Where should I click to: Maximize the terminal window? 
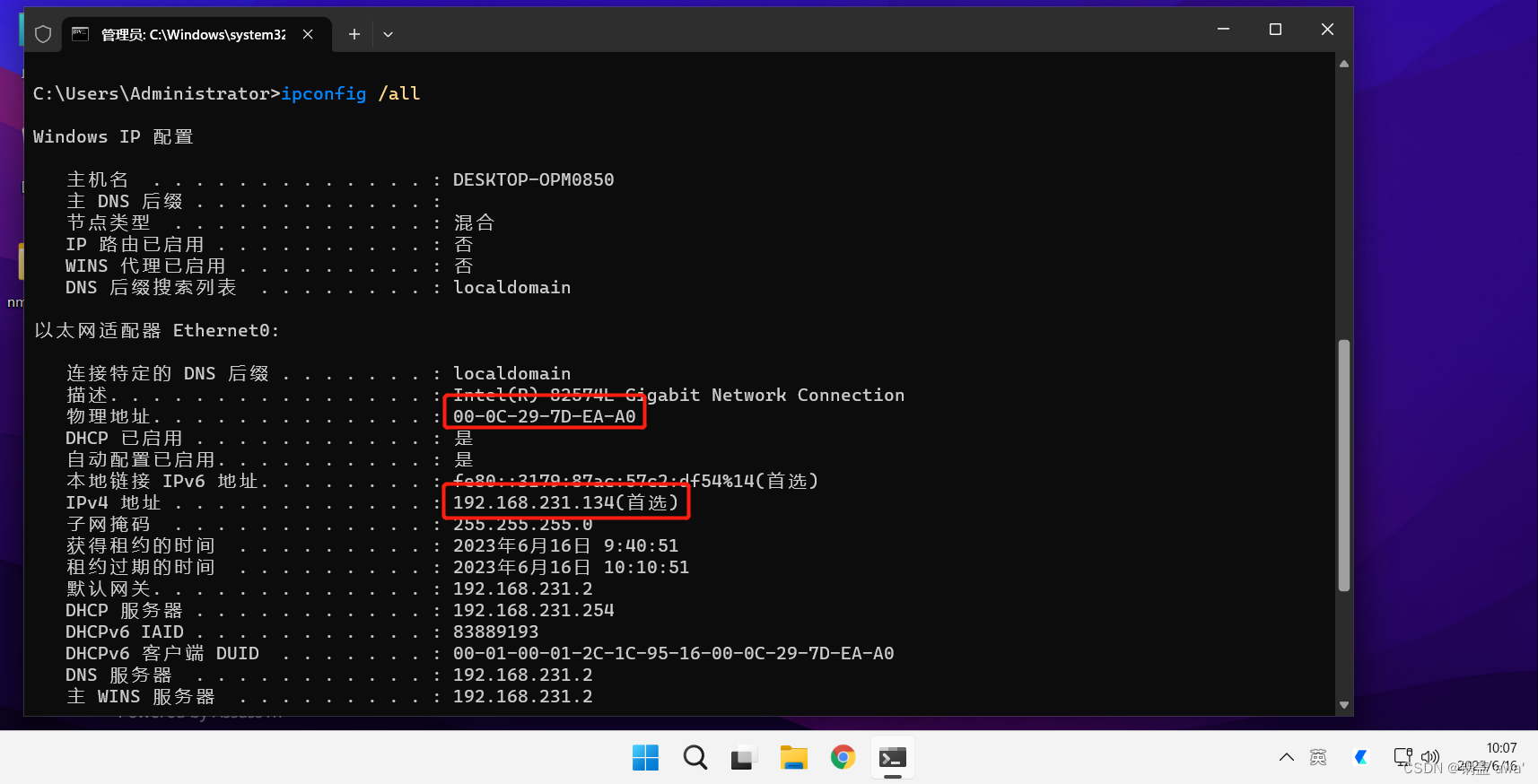pos(1275,30)
